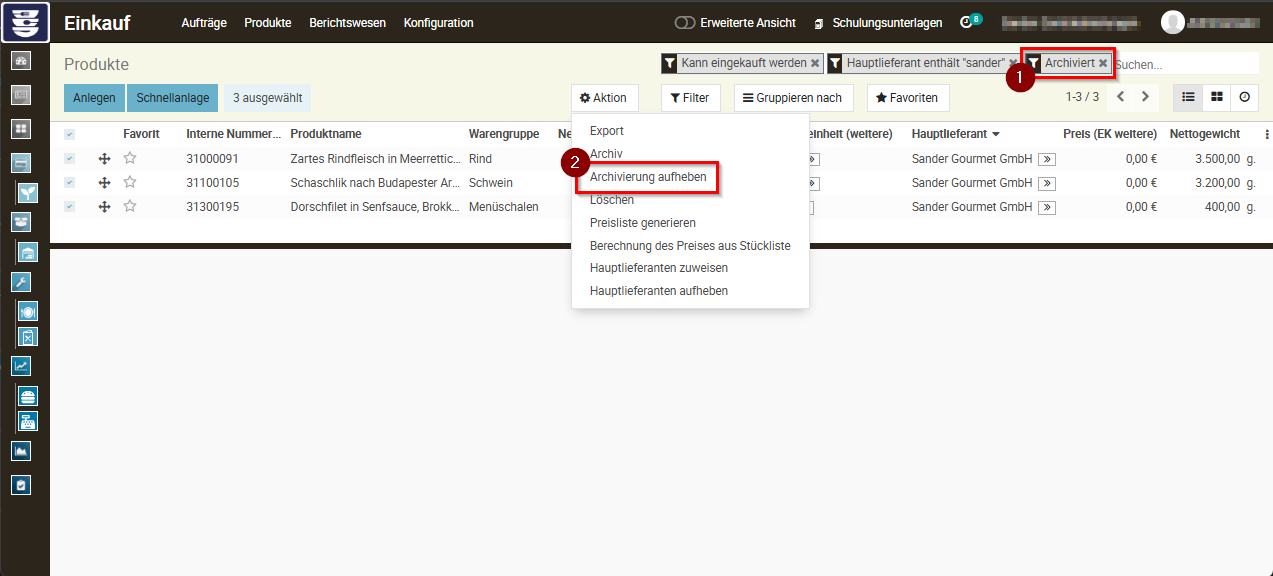
Task: Click the plant sprout sidebar icon
Action: tap(28, 193)
